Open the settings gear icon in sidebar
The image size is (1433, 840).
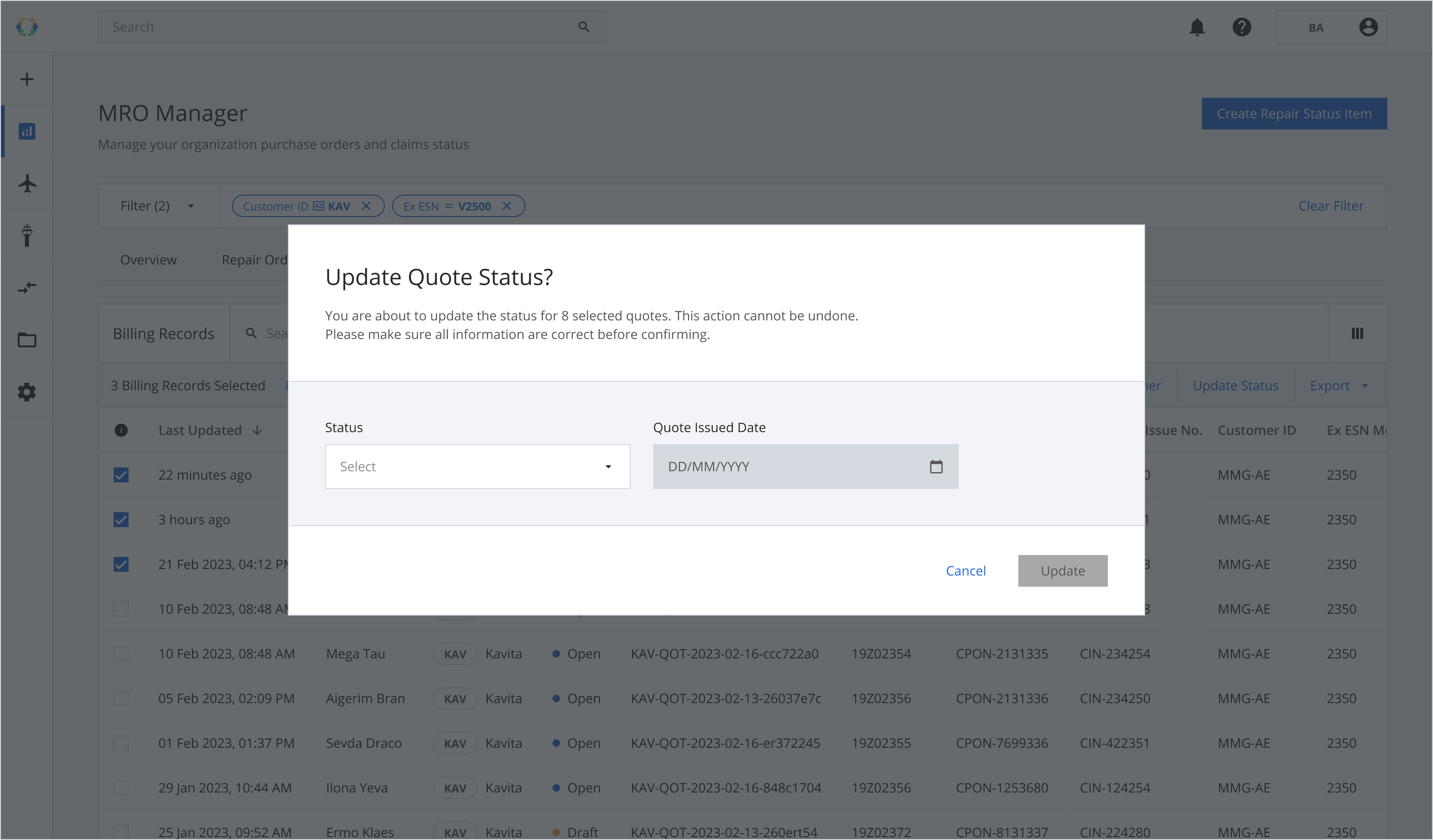pyautogui.click(x=27, y=392)
